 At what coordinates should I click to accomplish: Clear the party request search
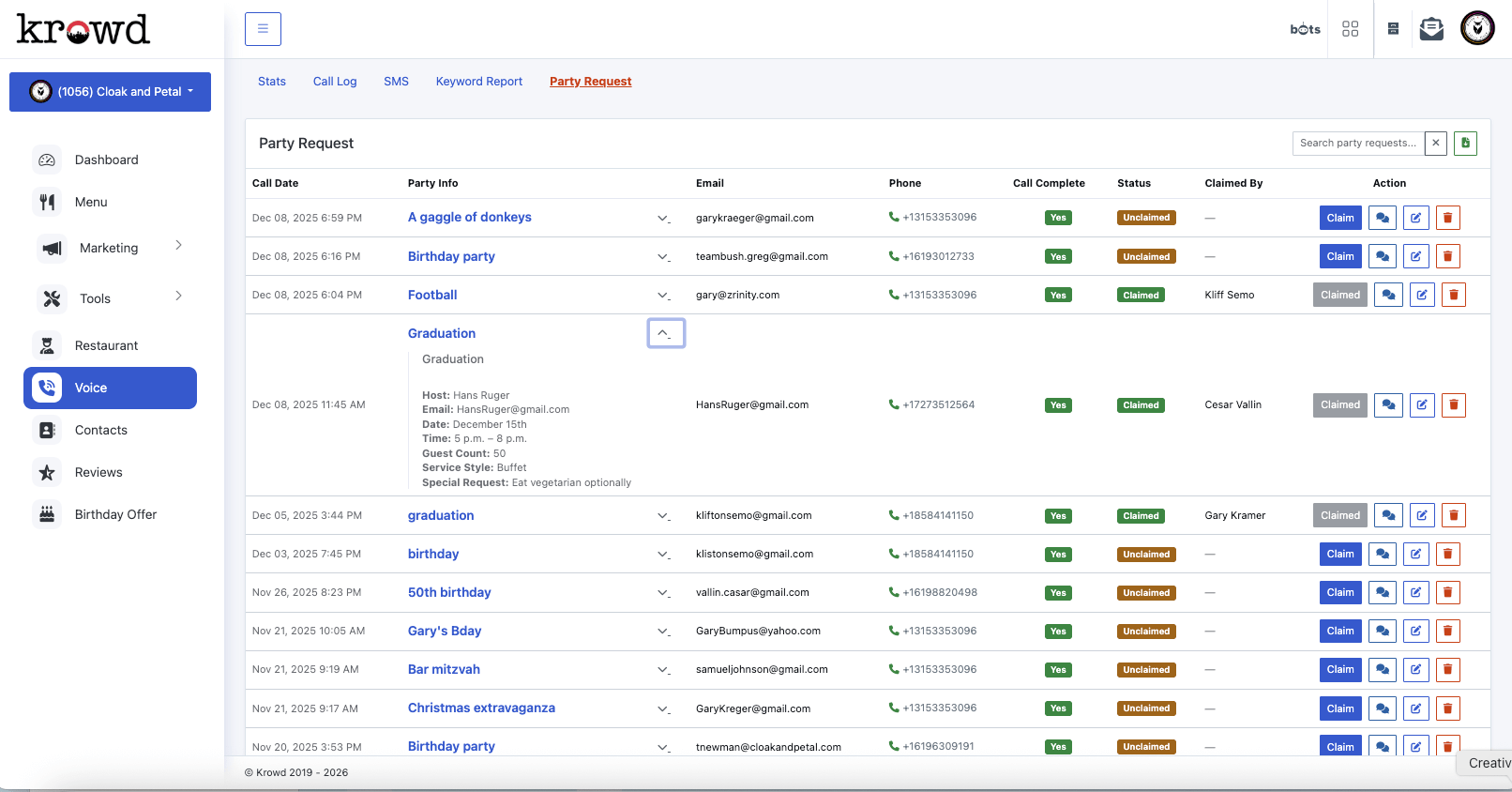(1435, 144)
